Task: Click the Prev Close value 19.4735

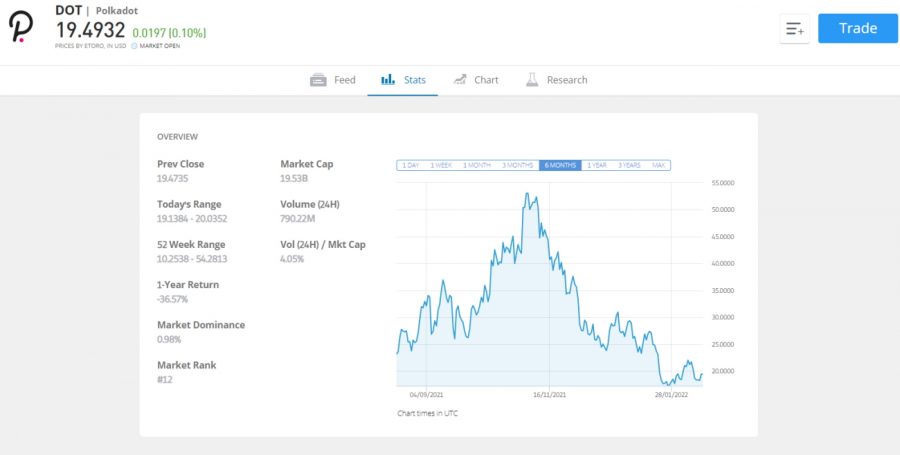Action: coord(172,178)
